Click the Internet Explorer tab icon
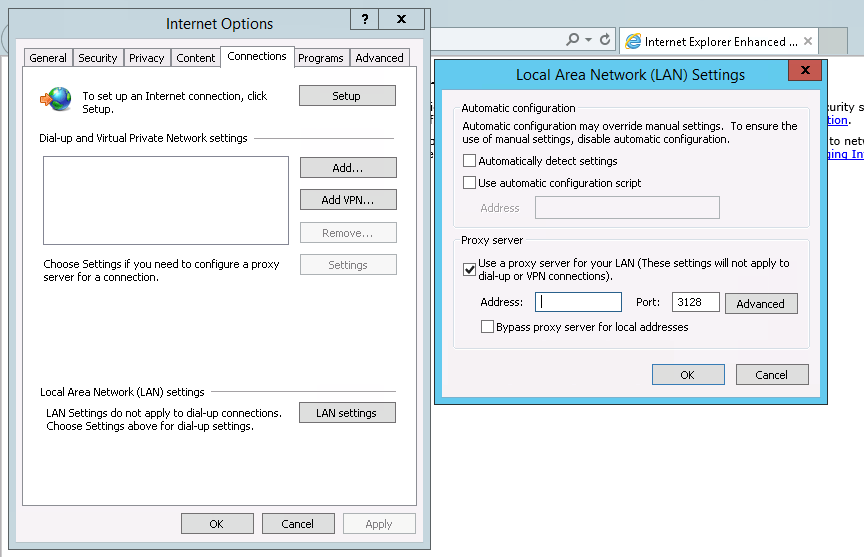 click(x=633, y=42)
